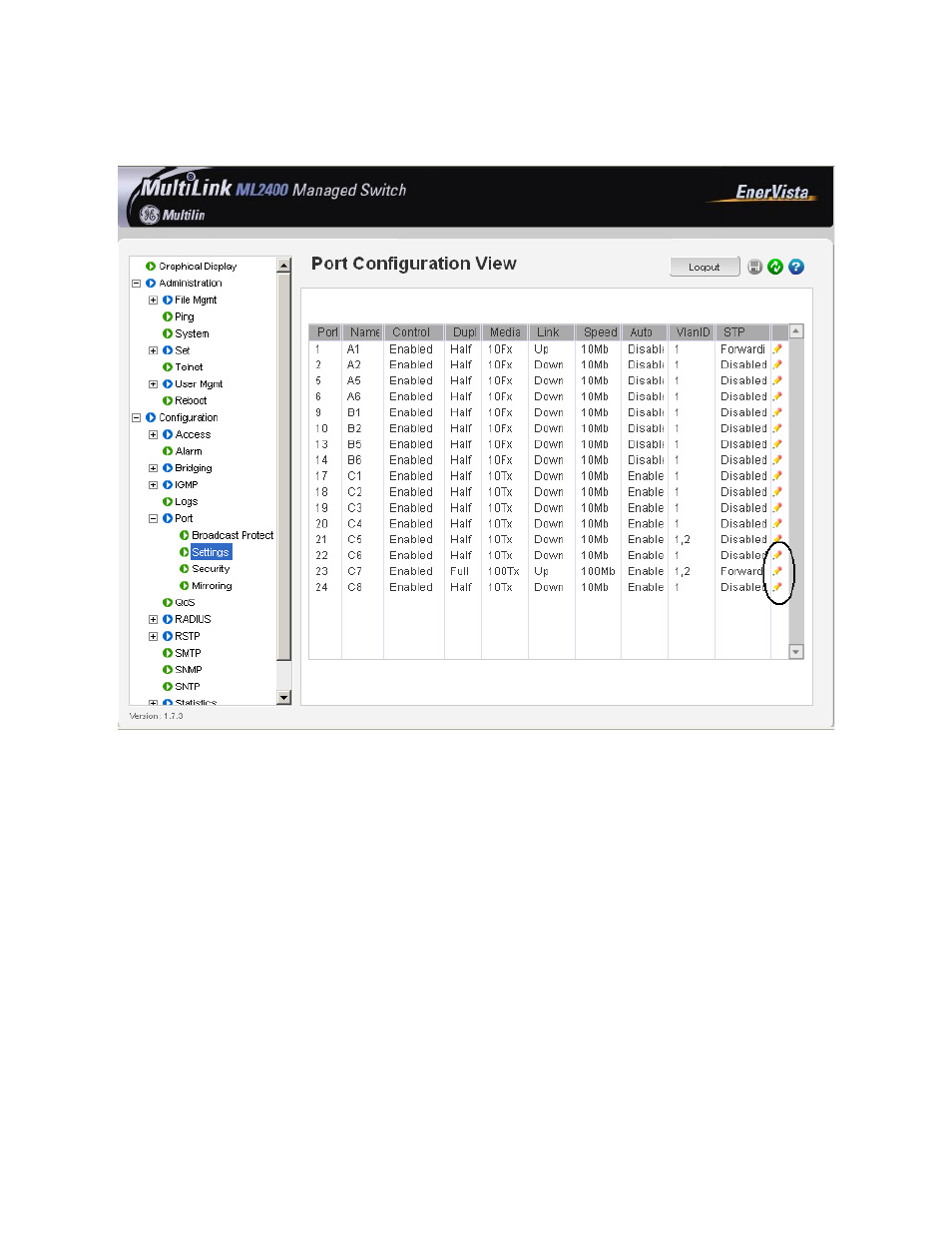Edit port 10 via its pencil icon
The width and height of the screenshot is (952, 1233).
pyautogui.click(x=777, y=429)
